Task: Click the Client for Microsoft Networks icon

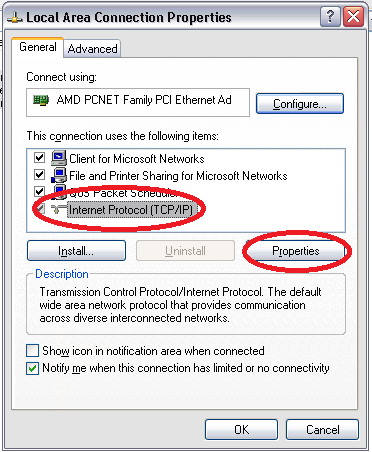Action: 59,158
